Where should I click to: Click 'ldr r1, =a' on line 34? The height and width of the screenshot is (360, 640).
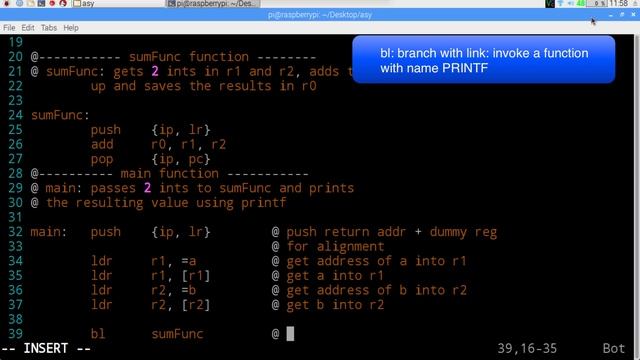pos(143,261)
